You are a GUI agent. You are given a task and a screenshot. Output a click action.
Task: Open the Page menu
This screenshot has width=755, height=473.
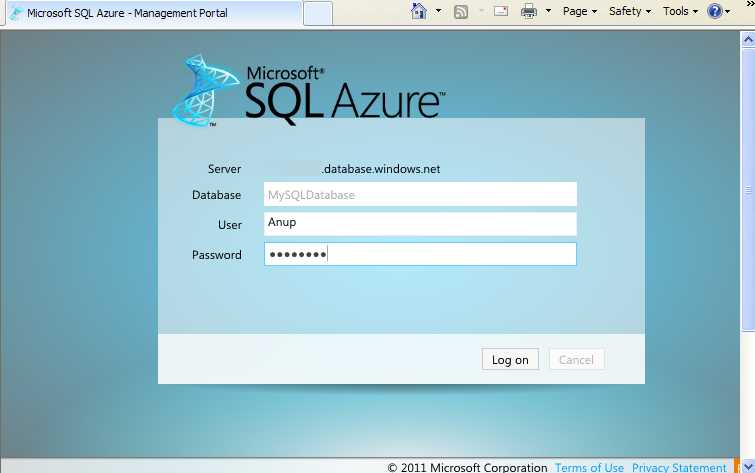[x=579, y=11]
